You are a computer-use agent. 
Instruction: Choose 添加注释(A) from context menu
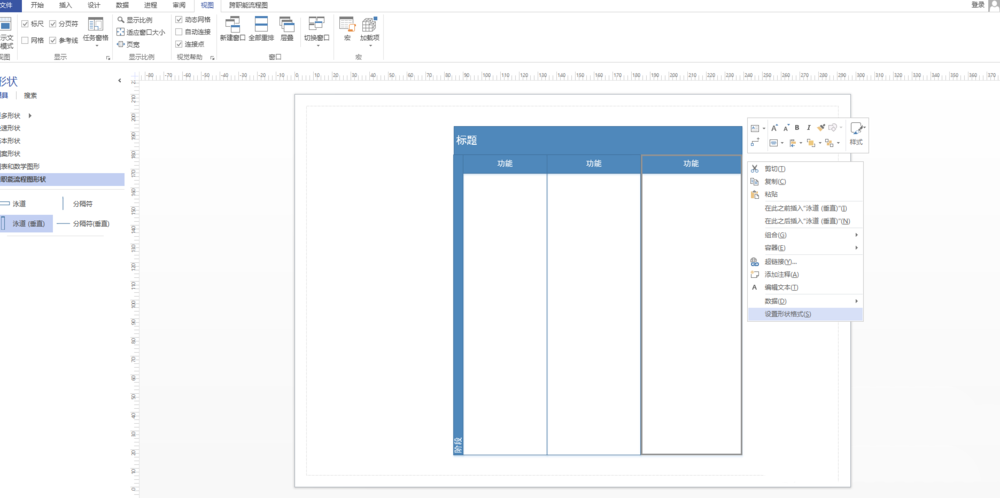click(x=805, y=274)
